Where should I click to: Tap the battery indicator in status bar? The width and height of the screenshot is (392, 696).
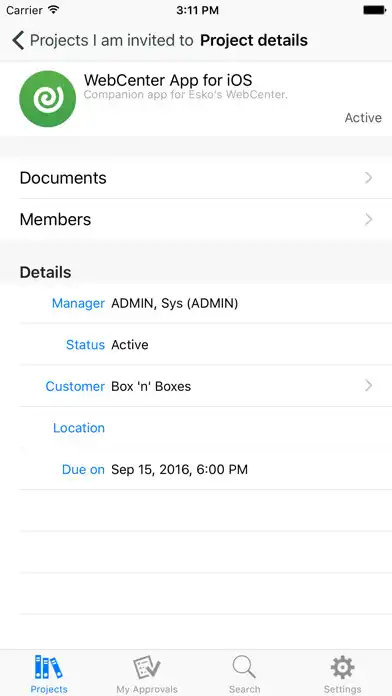click(x=374, y=10)
